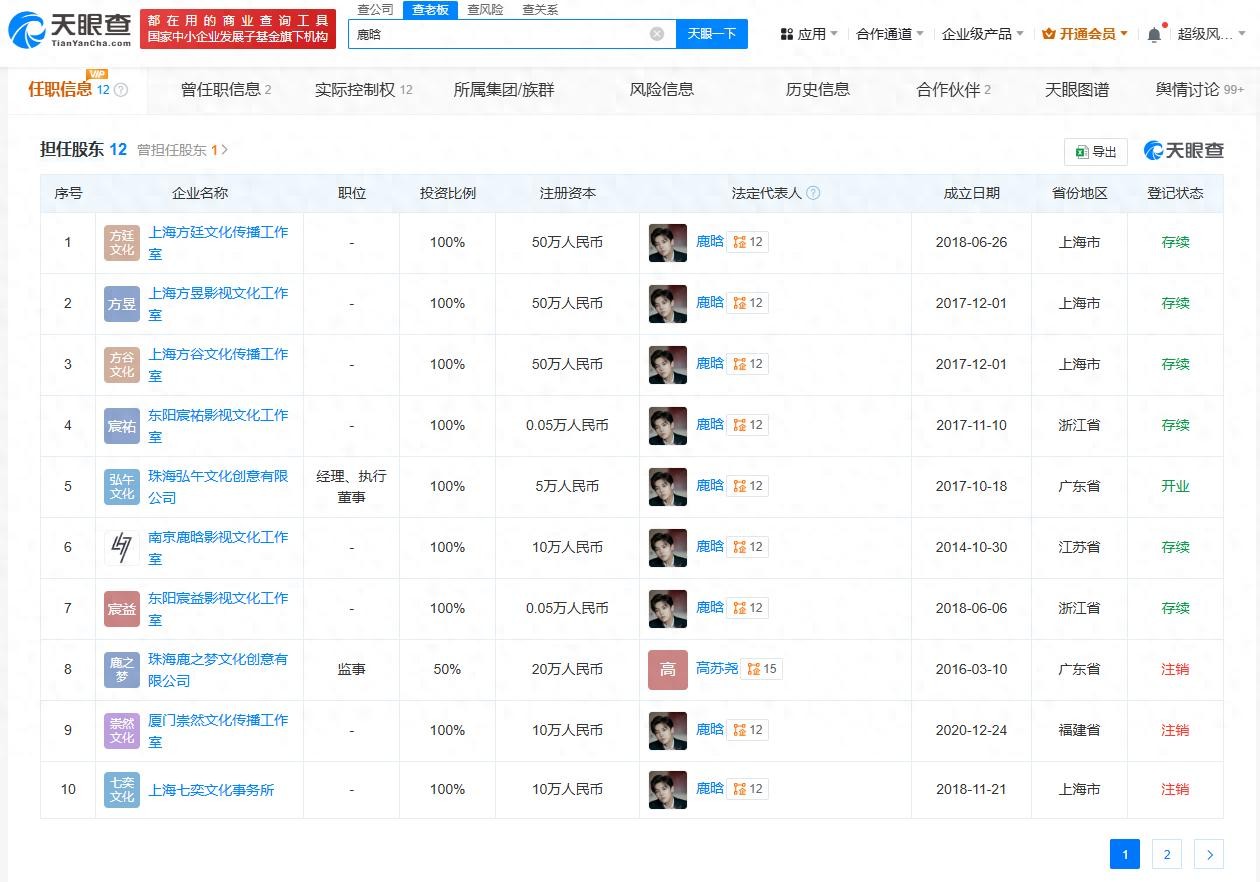Screen dimensions: 1260x882
Task: Click the help icon beside 法定代表人 header
Action: coord(813,193)
